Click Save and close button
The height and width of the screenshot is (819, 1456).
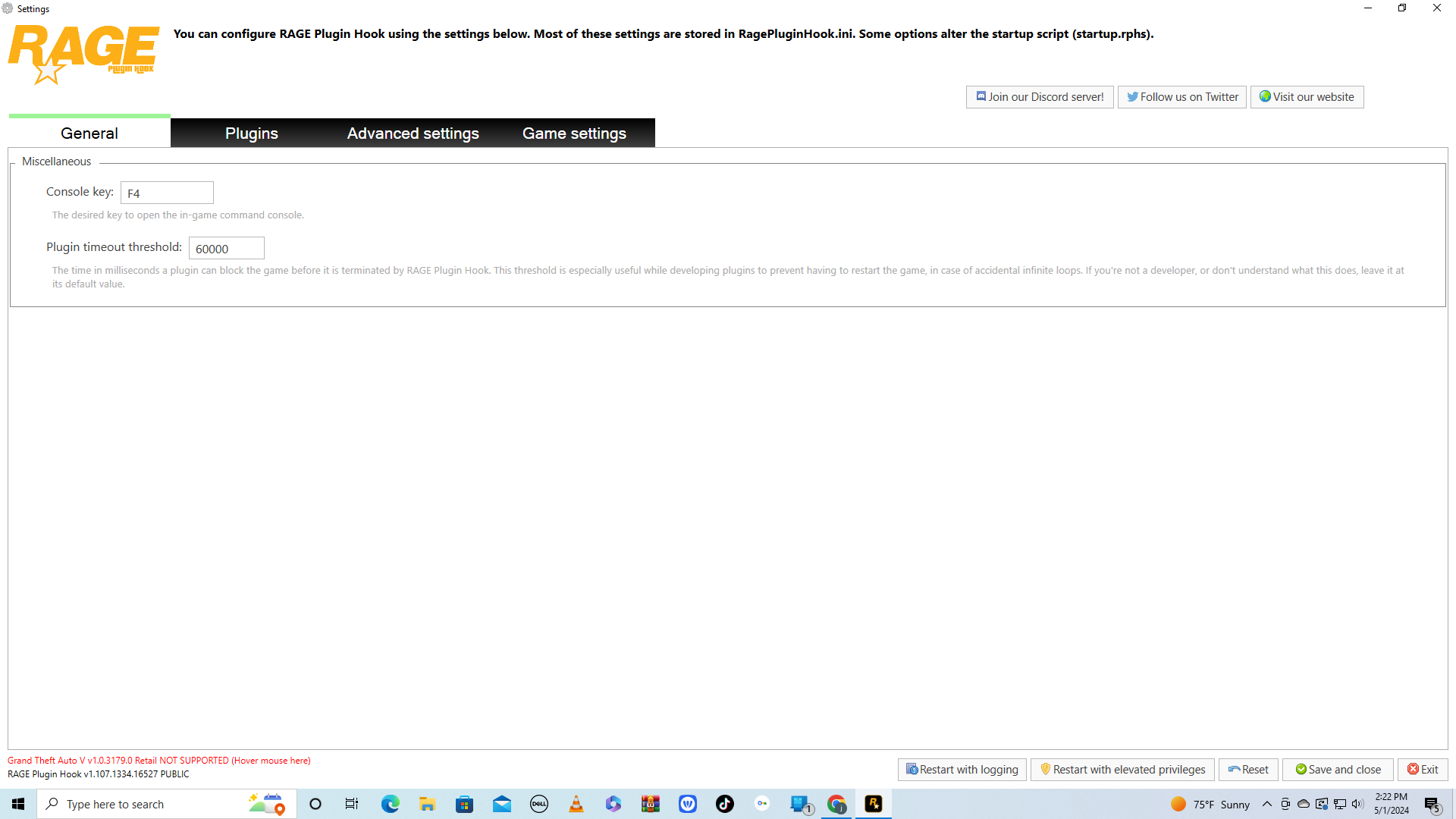[1337, 770]
